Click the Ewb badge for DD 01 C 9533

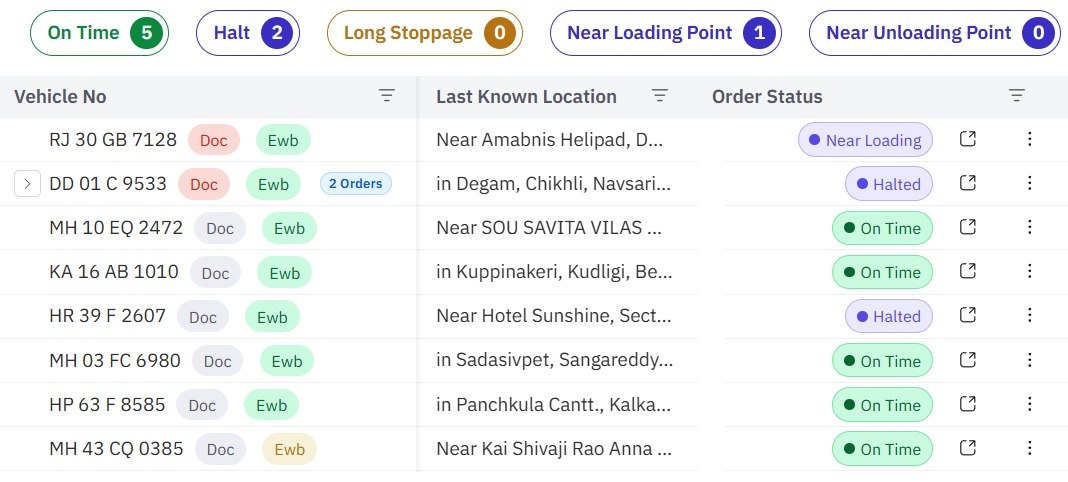273,184
